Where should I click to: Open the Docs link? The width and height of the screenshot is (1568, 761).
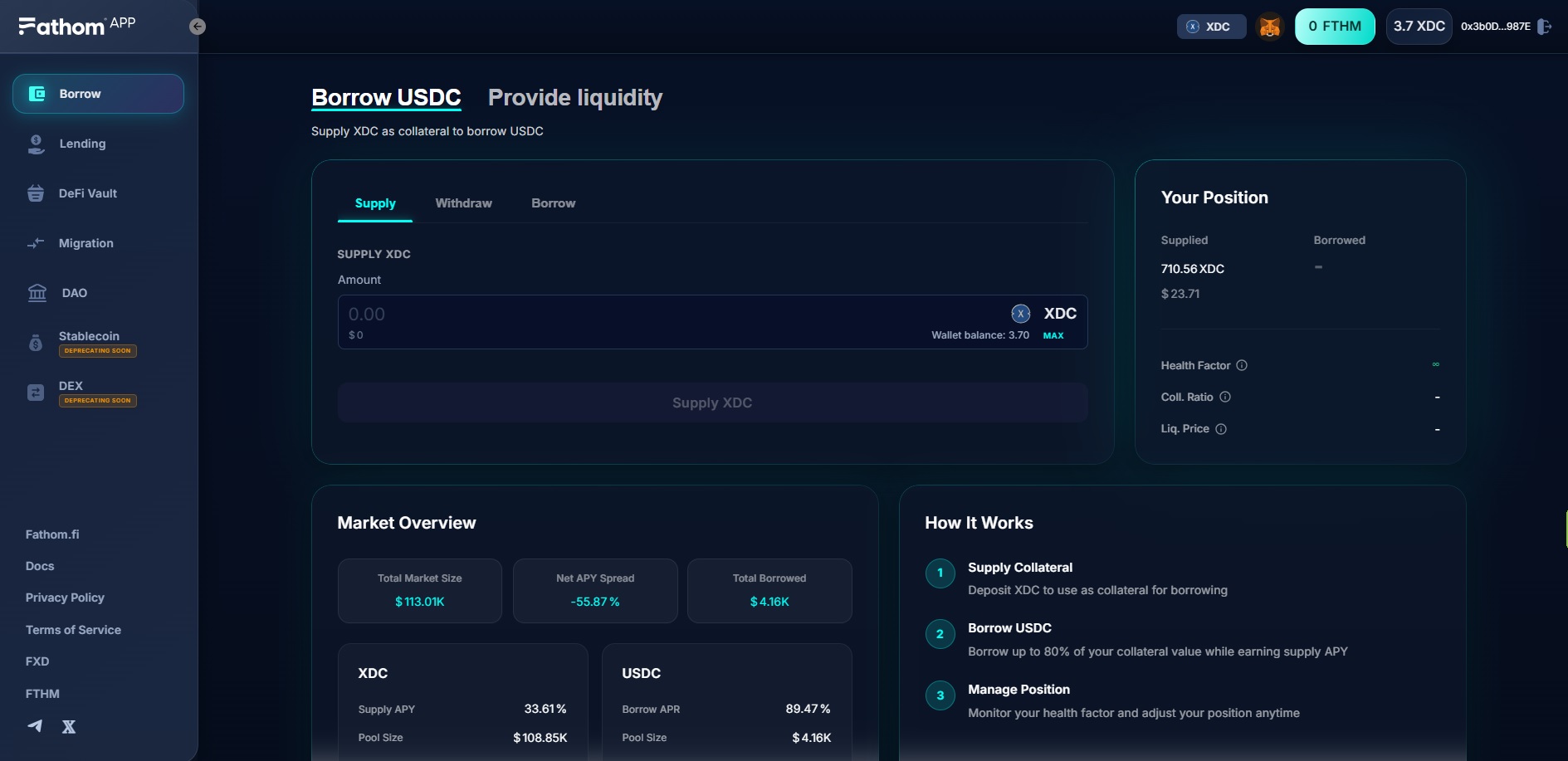point(40,566)
